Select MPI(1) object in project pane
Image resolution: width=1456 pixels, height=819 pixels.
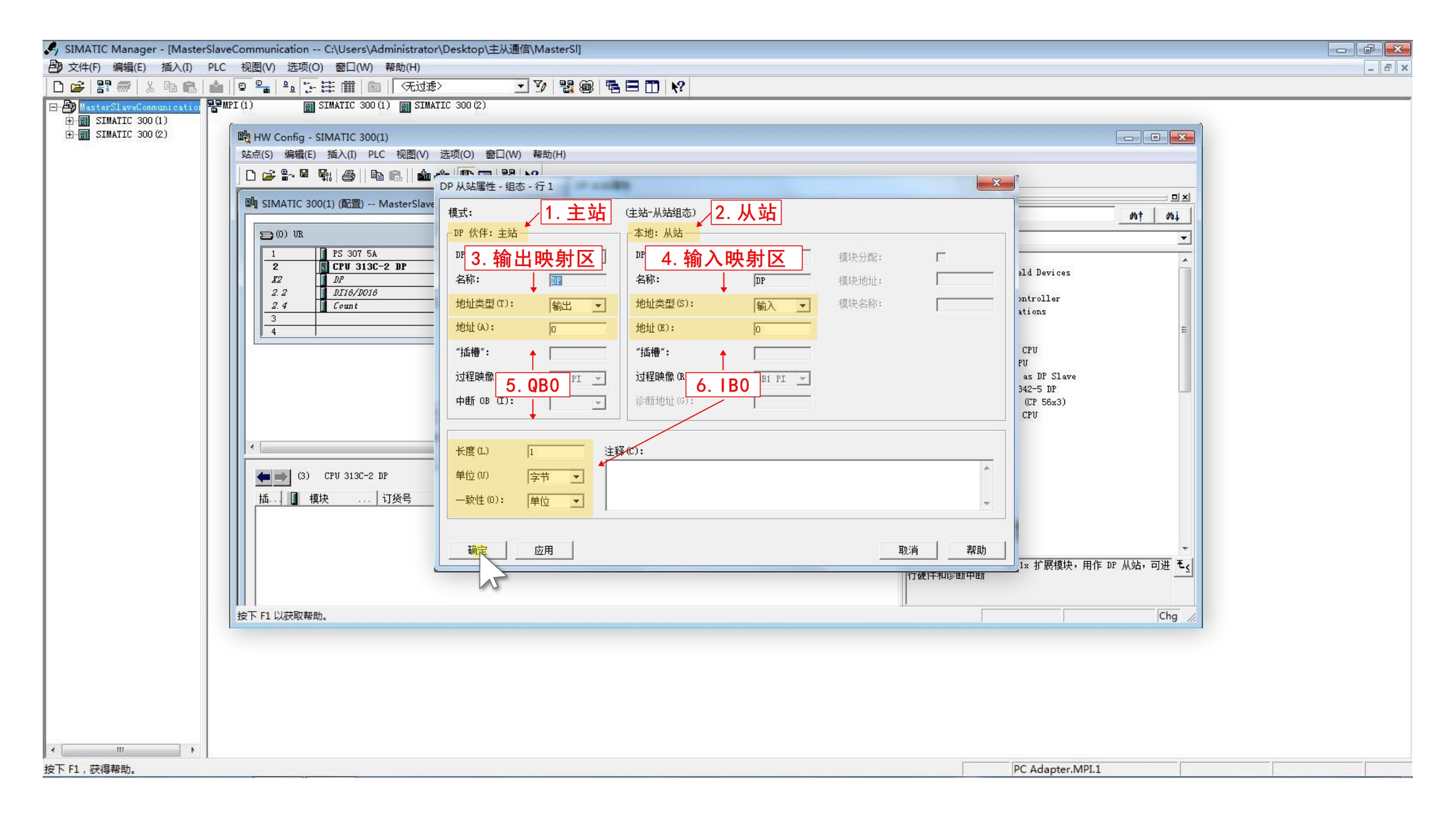pyautogui.click(x=231, y=106)
